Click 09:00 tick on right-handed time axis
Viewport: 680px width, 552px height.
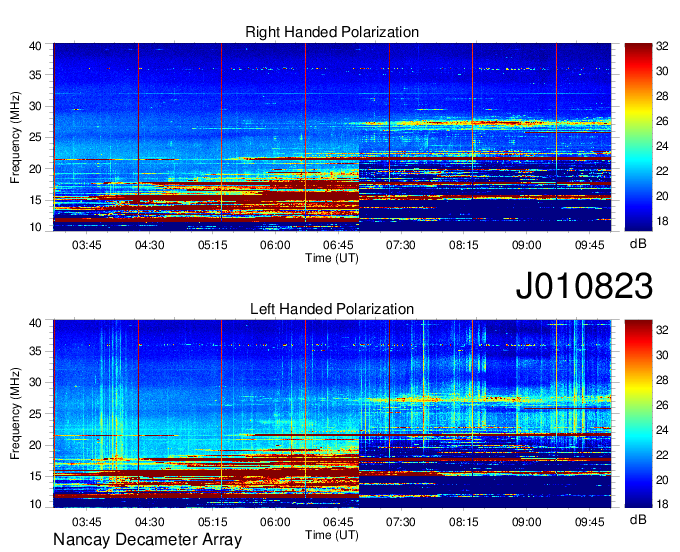point(526,245)
